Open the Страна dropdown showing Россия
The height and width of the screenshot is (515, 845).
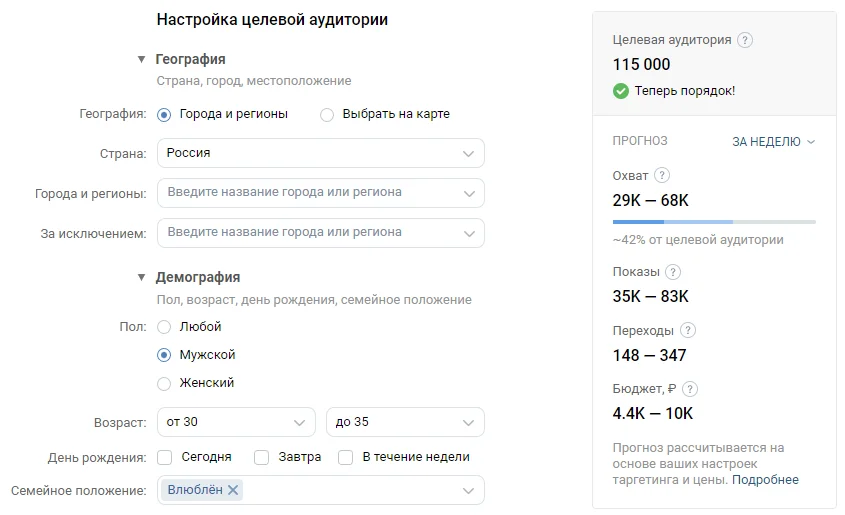coord(320,153)
